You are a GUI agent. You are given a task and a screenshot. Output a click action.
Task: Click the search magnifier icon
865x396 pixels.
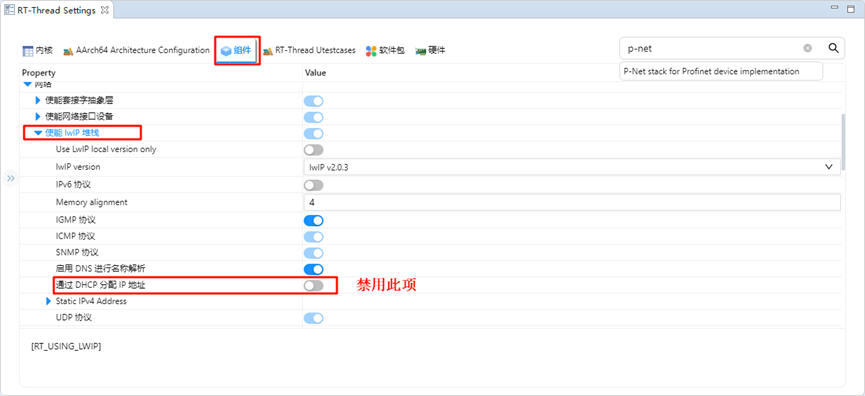[x=834, y=48]
